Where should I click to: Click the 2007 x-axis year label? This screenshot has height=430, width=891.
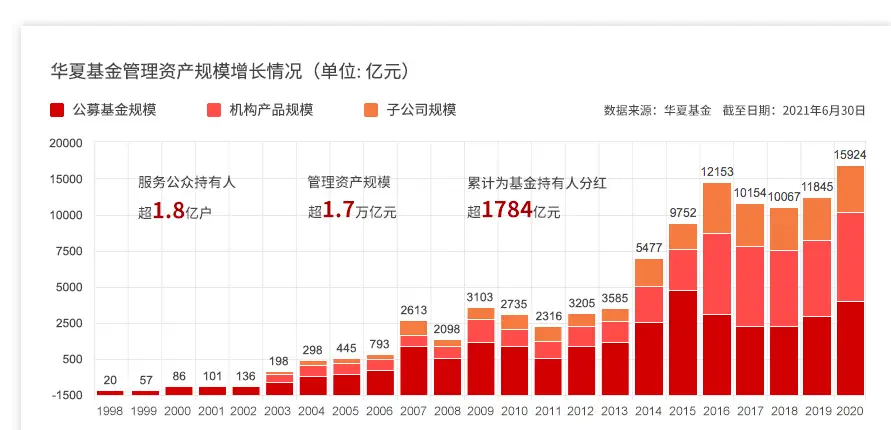[x=413, y=411]
